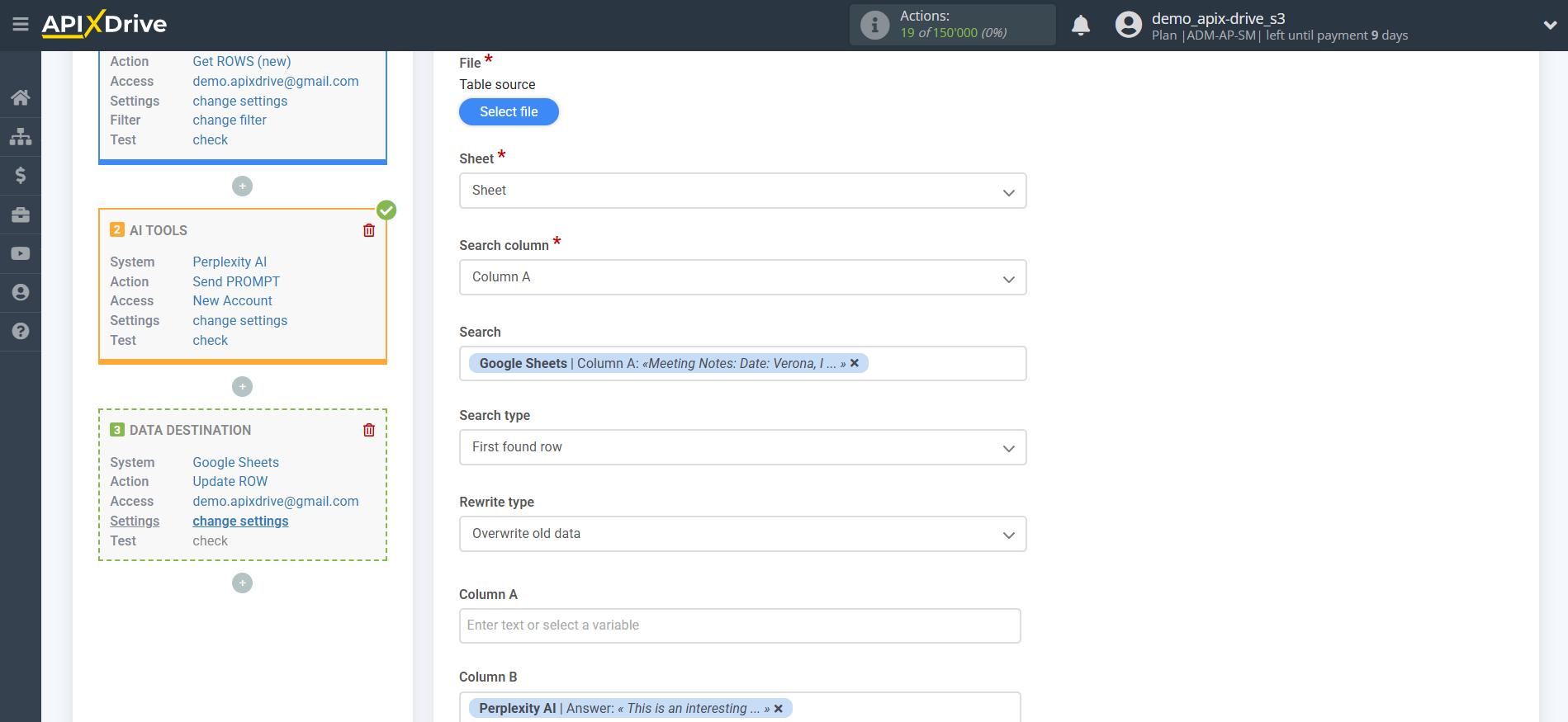Remove the Perplexity AI Answer variable
The image size is (1568, 722).
tap(779, 708)
